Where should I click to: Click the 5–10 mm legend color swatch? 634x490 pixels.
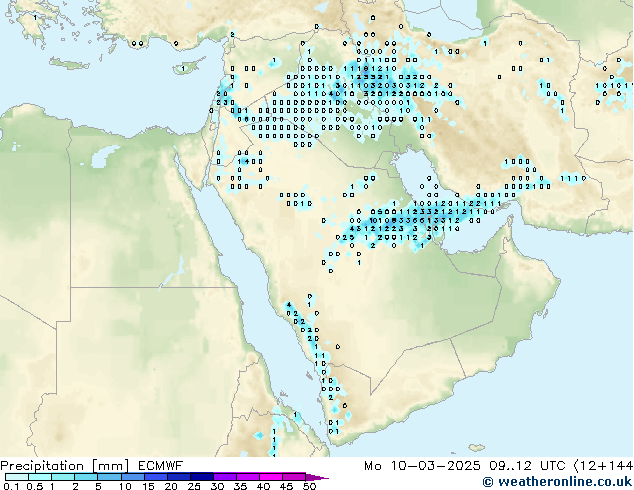pos(109,477)
